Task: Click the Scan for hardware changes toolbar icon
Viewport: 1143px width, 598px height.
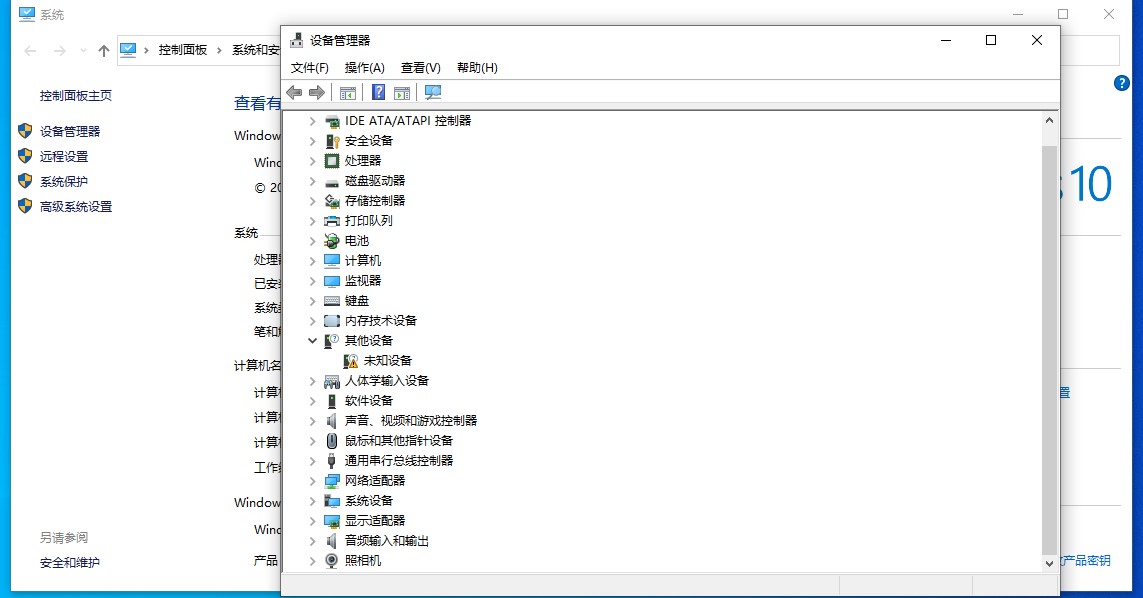Action: pos(432,92)
